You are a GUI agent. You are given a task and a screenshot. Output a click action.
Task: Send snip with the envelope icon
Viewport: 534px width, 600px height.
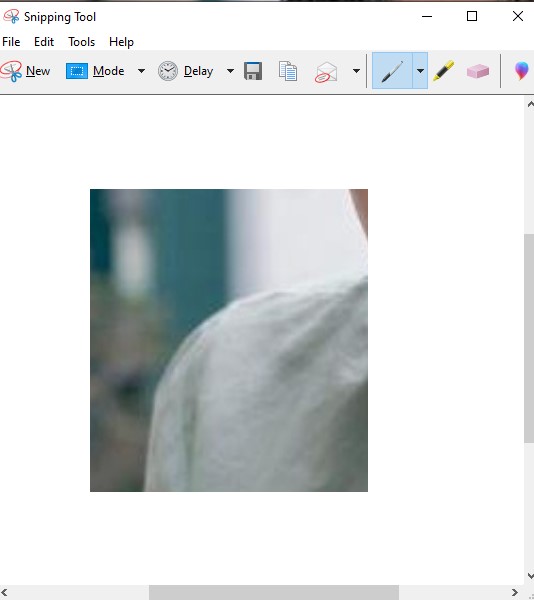[x=326, y=72]
